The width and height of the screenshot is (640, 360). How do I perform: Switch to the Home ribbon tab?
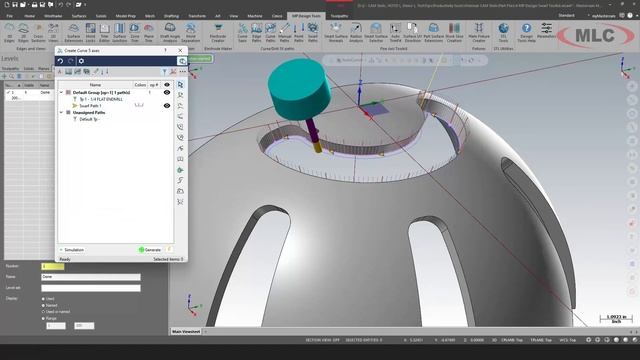(29, 16)
